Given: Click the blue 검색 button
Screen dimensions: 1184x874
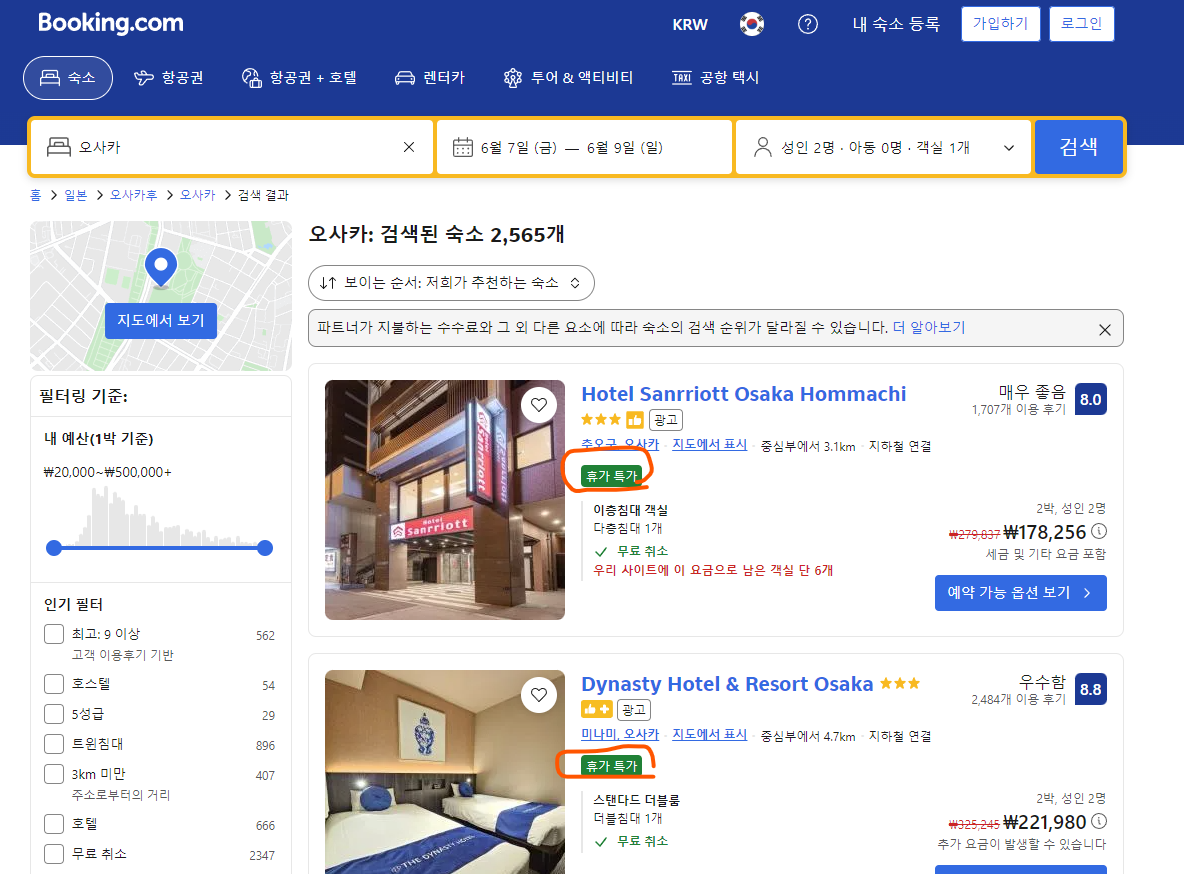Looking at the screenshot, I should (1078, 147).
